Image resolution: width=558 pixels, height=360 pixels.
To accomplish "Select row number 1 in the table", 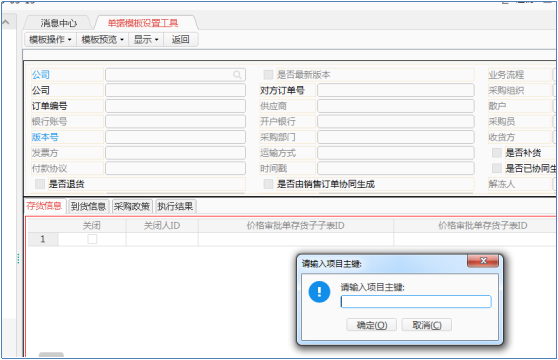I will pyautogui.click(x=43, y=239).
